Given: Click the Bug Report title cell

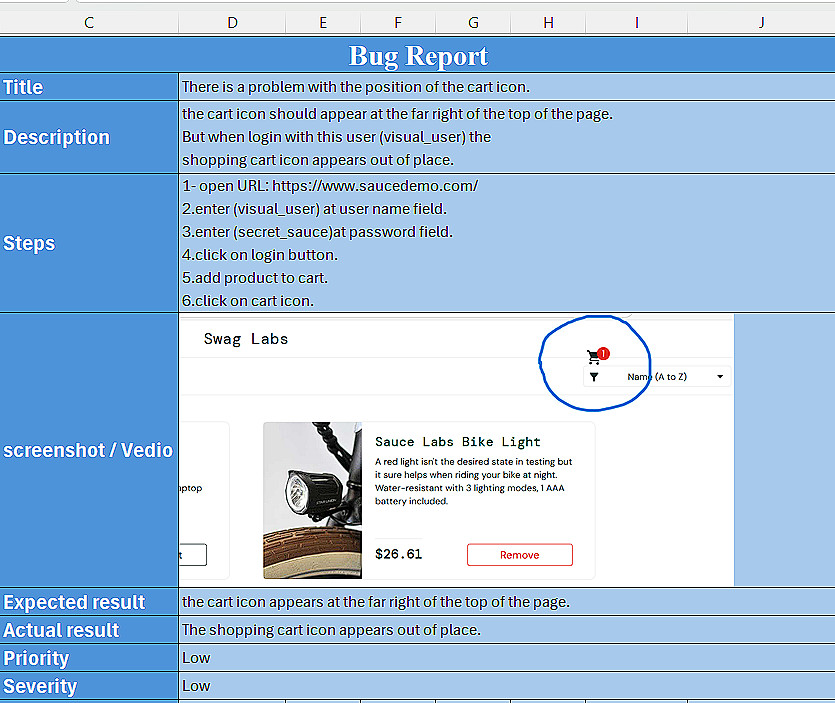Looking at the screenshot, I should (418, 56).
